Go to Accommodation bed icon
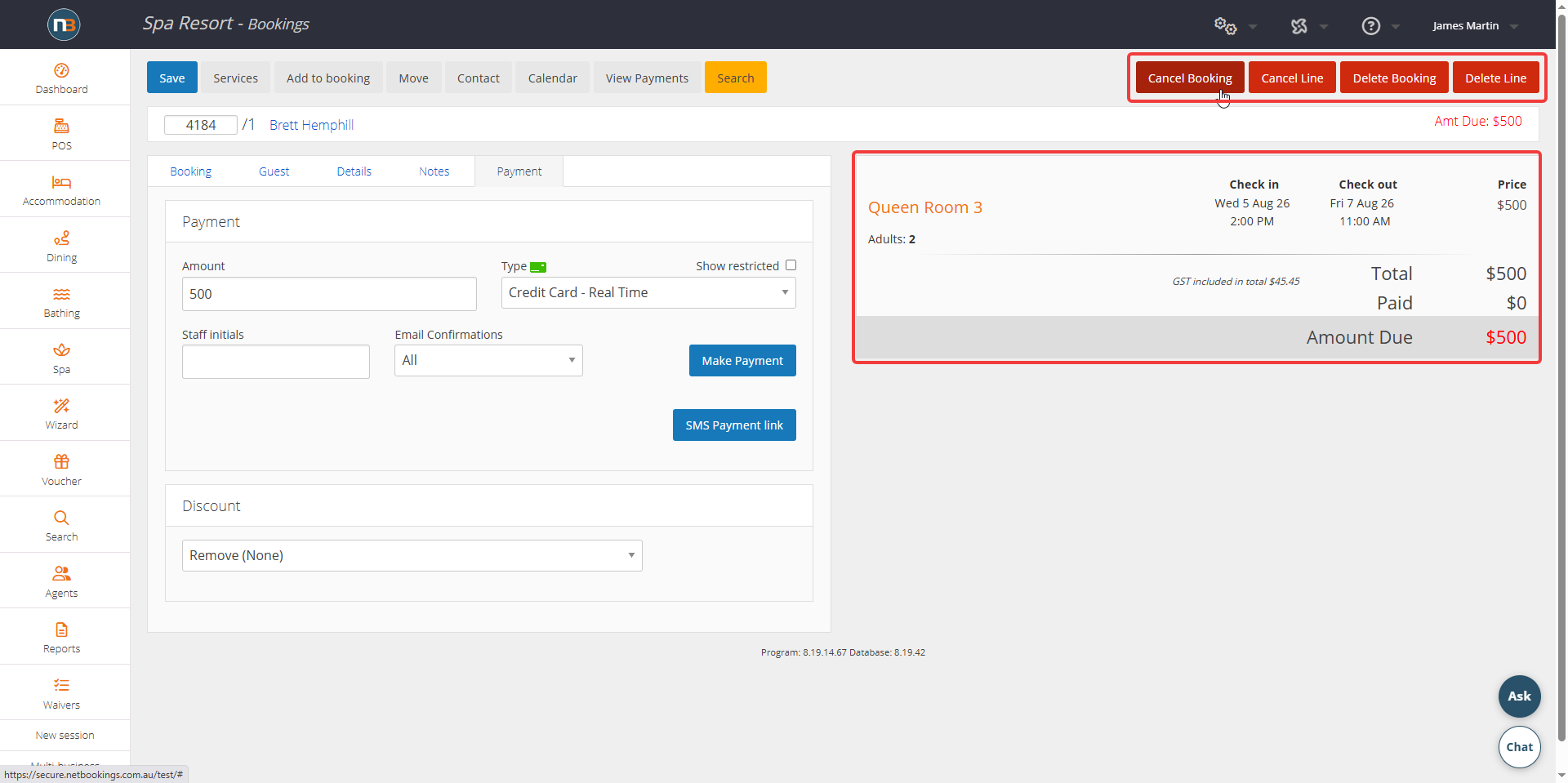1568x783 pixels. click(x=61, y=182)
